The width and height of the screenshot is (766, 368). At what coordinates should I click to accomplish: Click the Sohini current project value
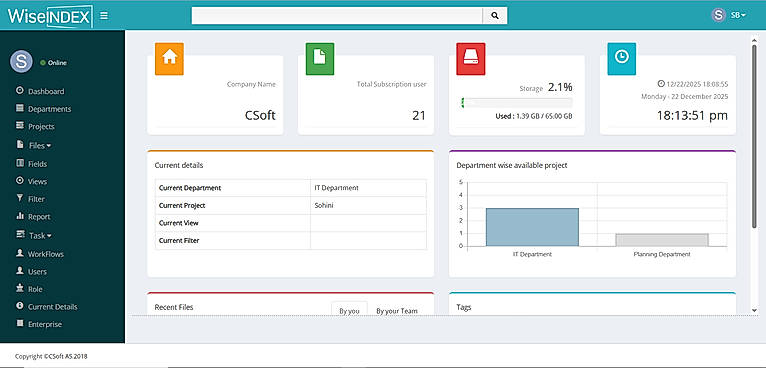point(324,206)
